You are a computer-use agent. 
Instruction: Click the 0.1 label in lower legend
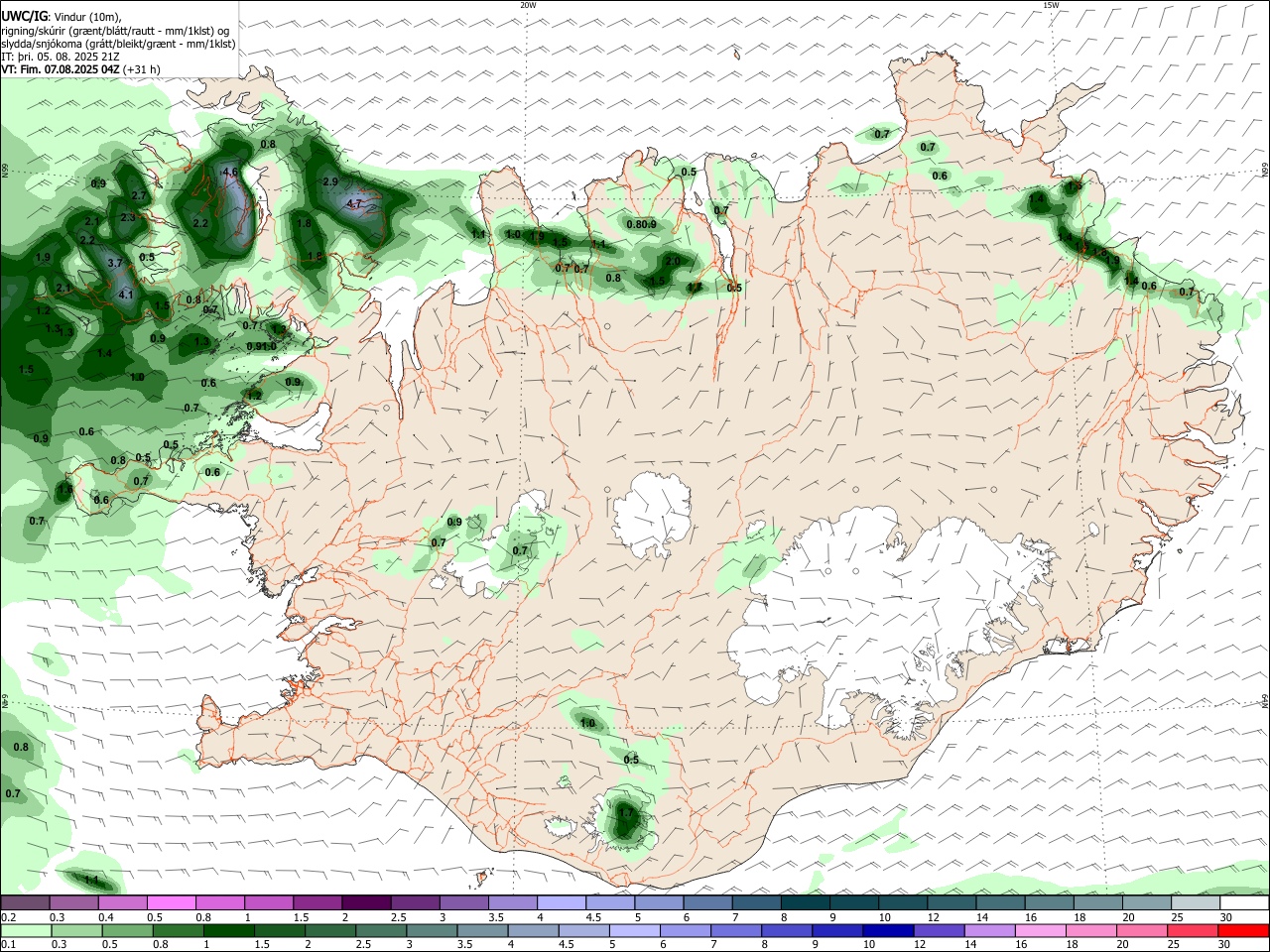pos(8,944)
